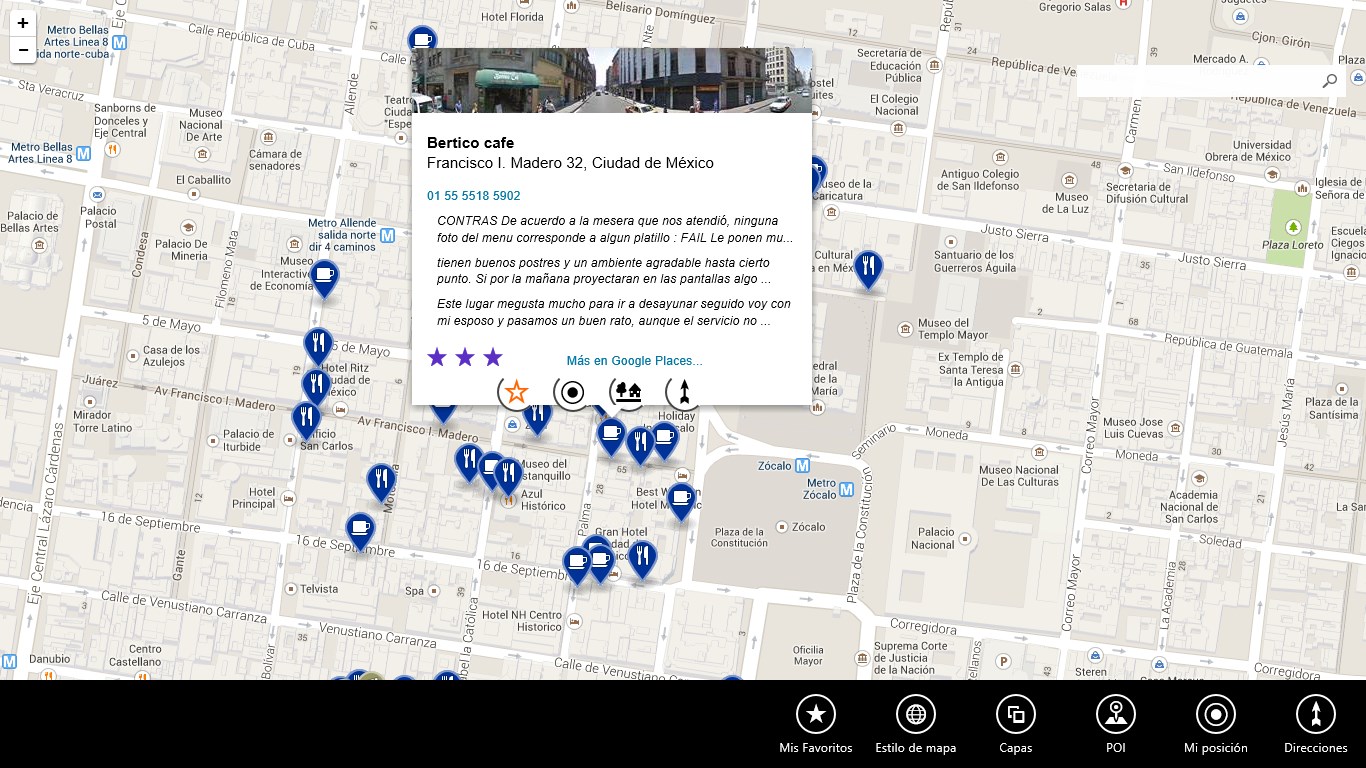The image size is (1366, 768).
Task: Click the Hotel Principal bed icon
Action: point(288,497)
